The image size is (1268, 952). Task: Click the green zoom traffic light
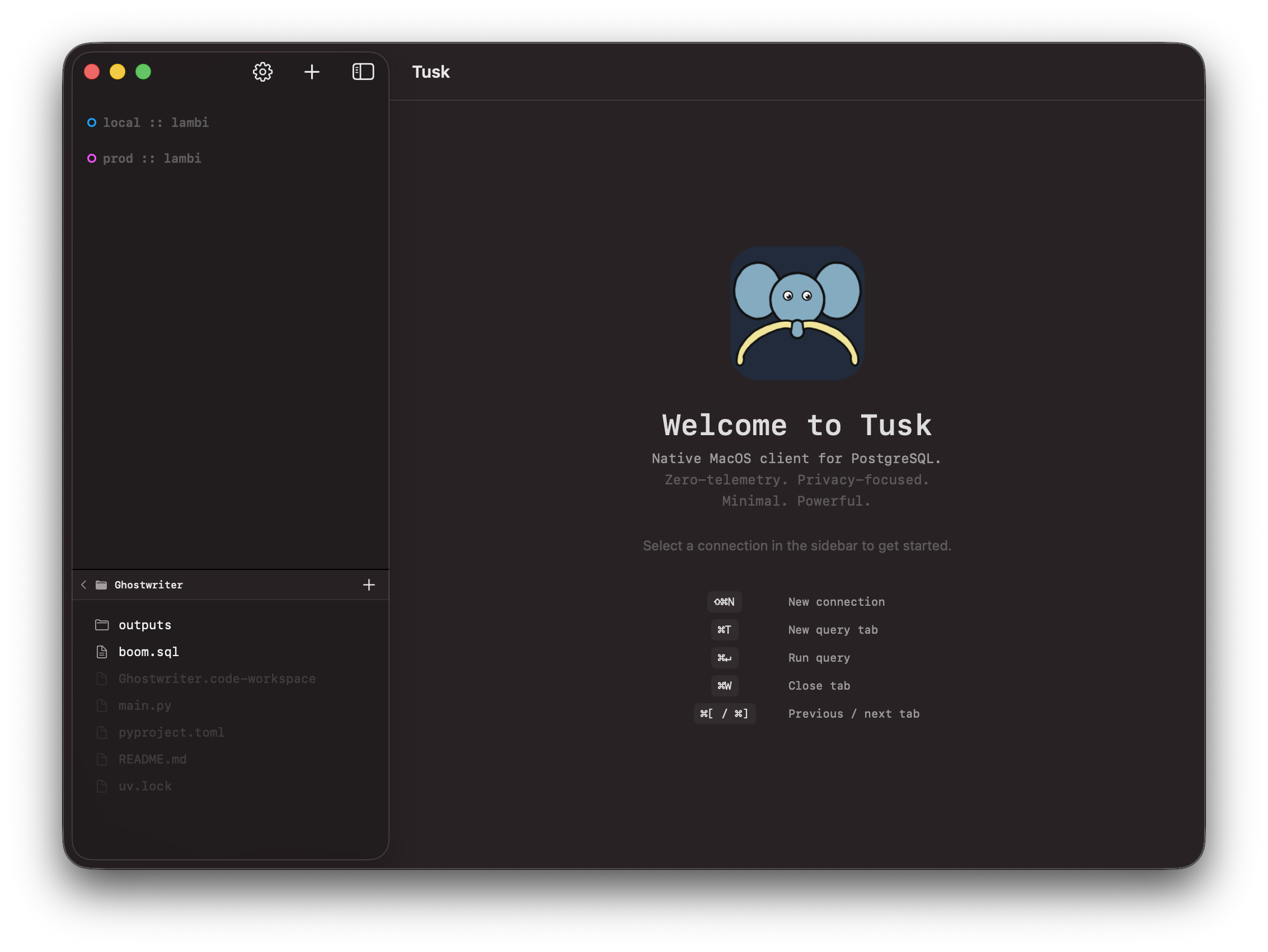point(144,71)
